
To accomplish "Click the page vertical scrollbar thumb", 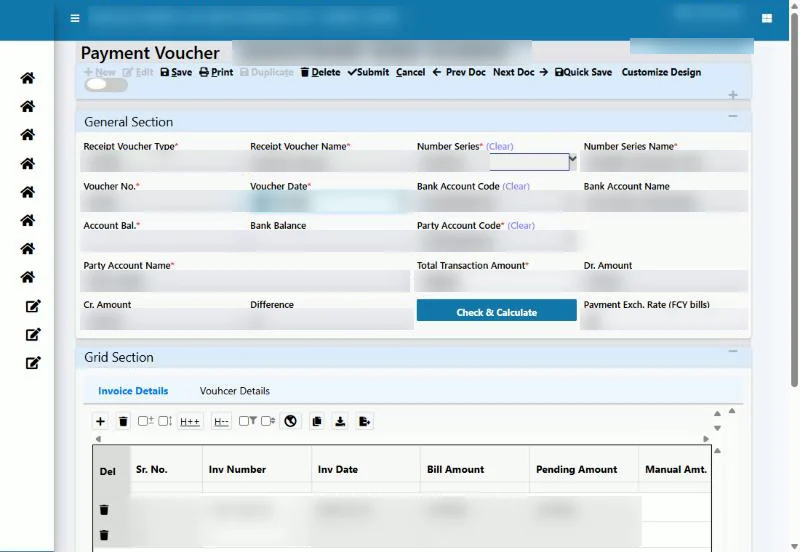I will click(794, 200).
